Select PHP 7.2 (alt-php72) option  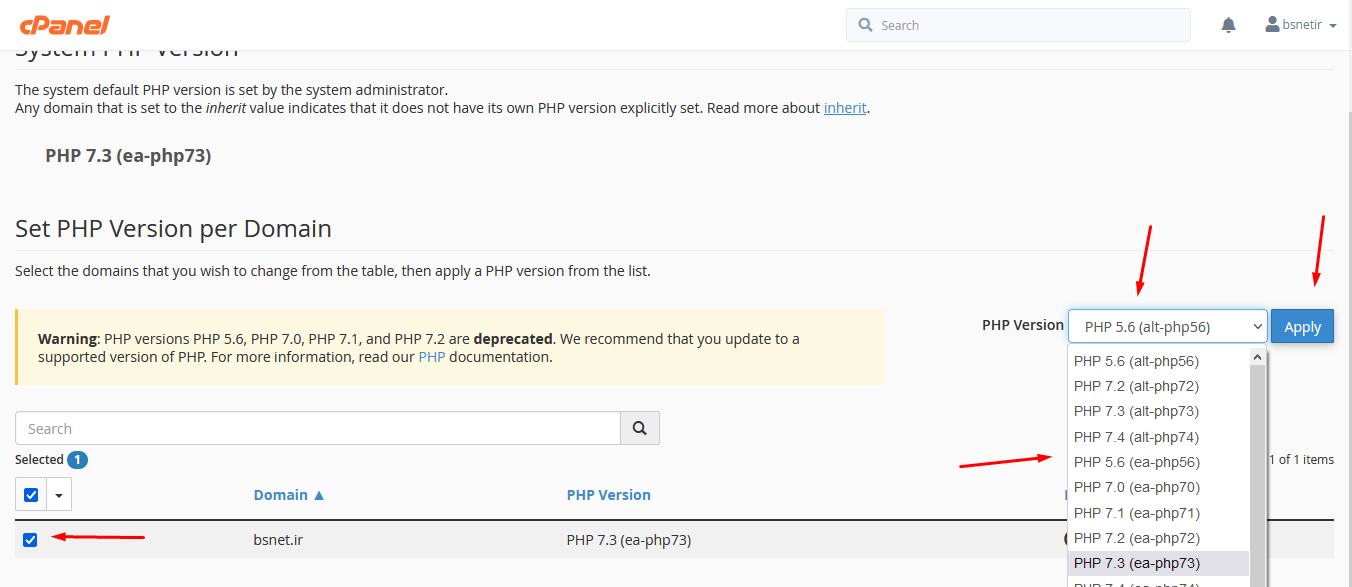click(1159, 386)
